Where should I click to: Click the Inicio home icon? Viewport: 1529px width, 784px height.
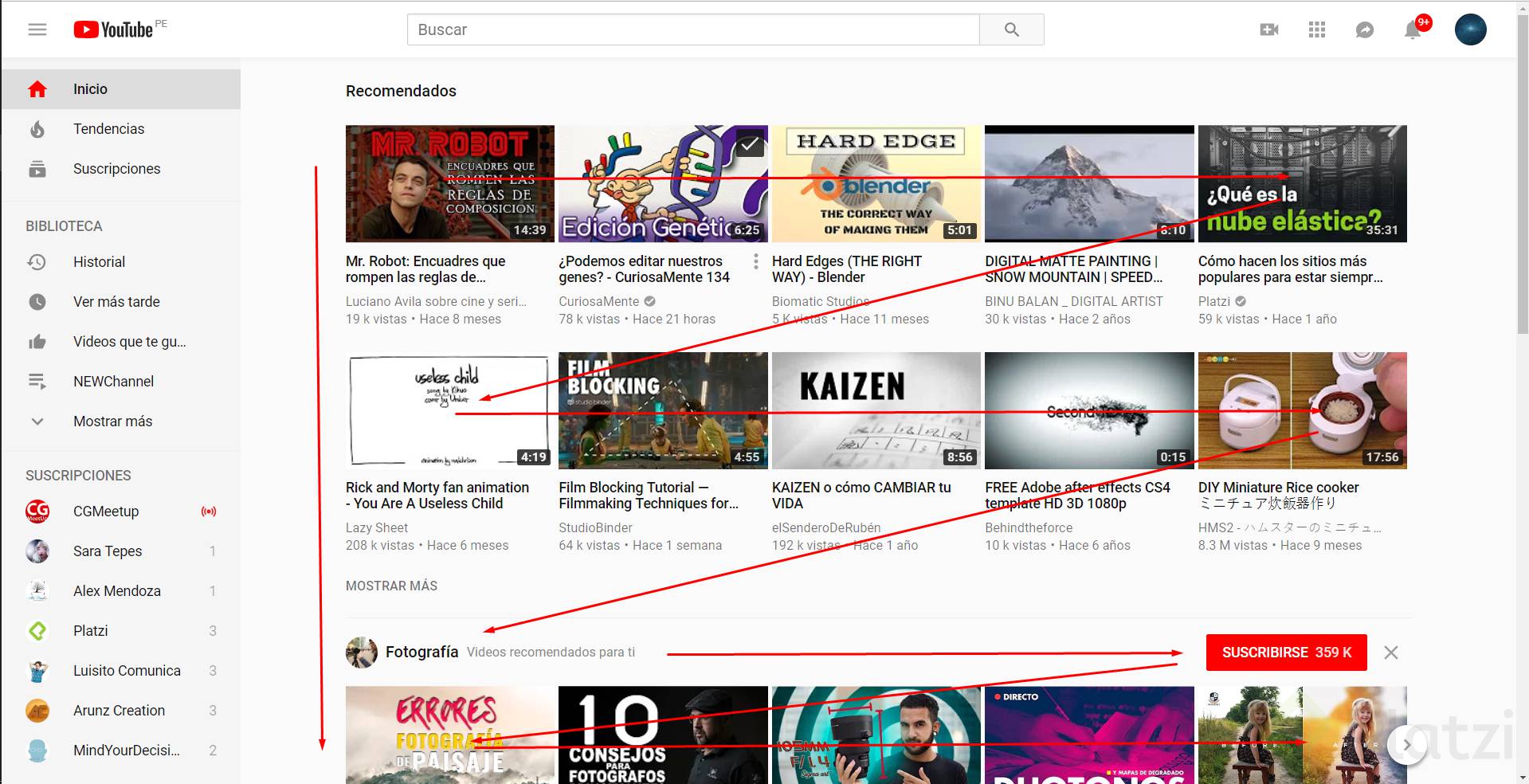[37, 89]
